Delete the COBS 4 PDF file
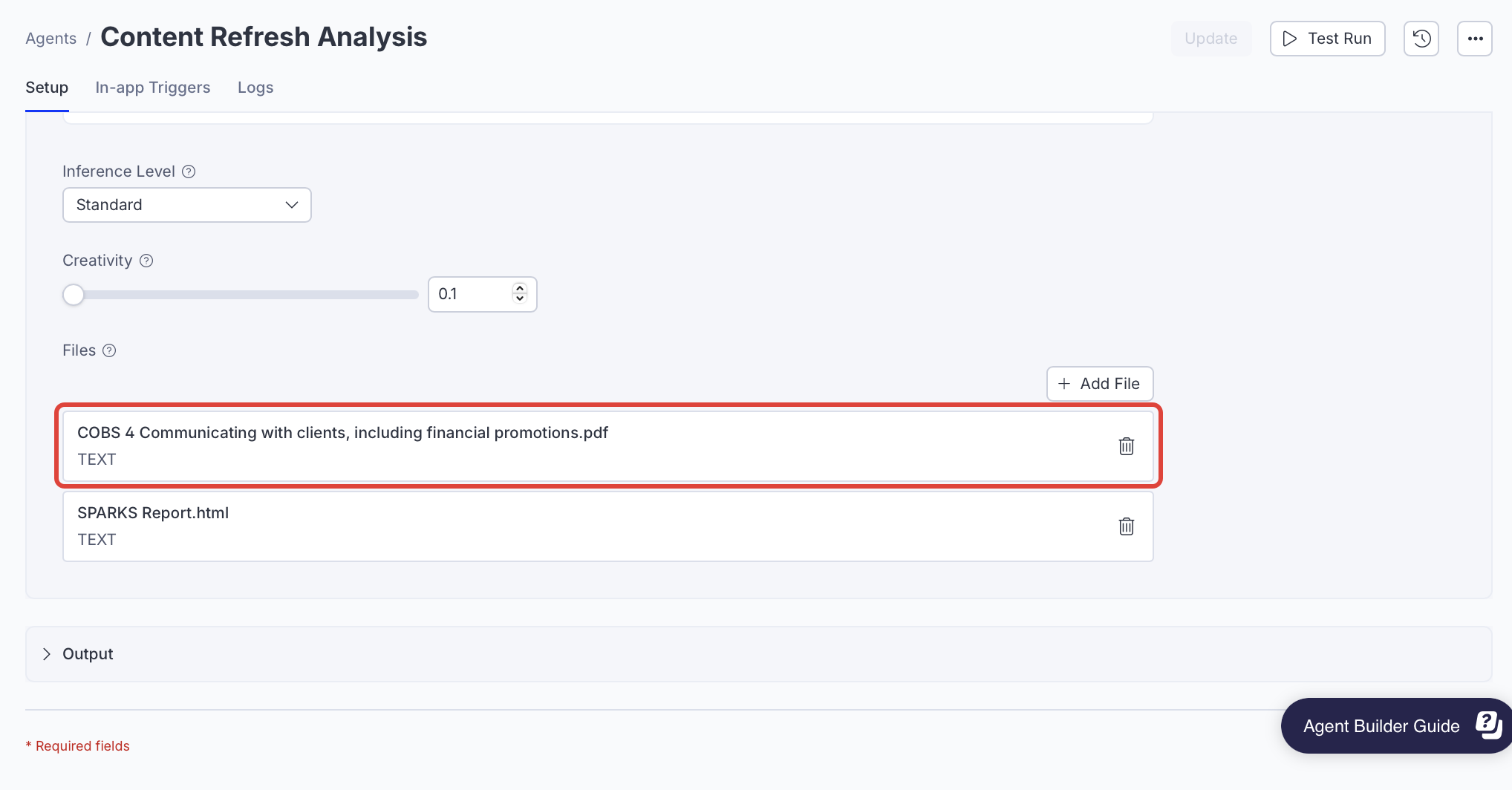This screenshot has height=790, width=1512. pos(1126,446)
